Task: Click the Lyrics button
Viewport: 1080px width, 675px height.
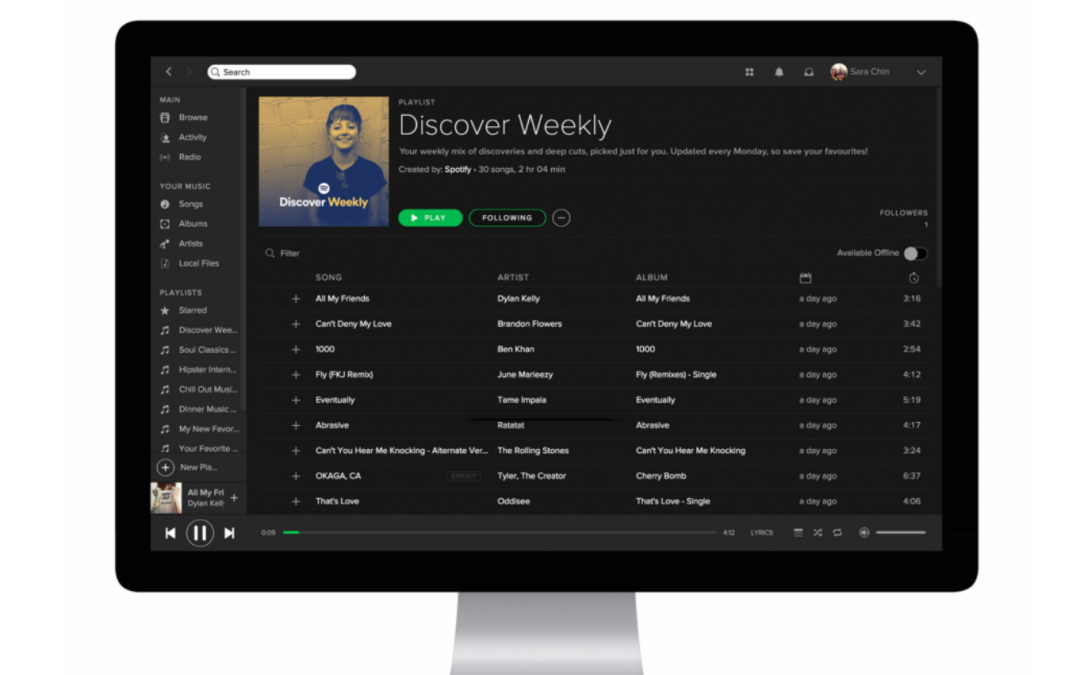Action: 761,532
